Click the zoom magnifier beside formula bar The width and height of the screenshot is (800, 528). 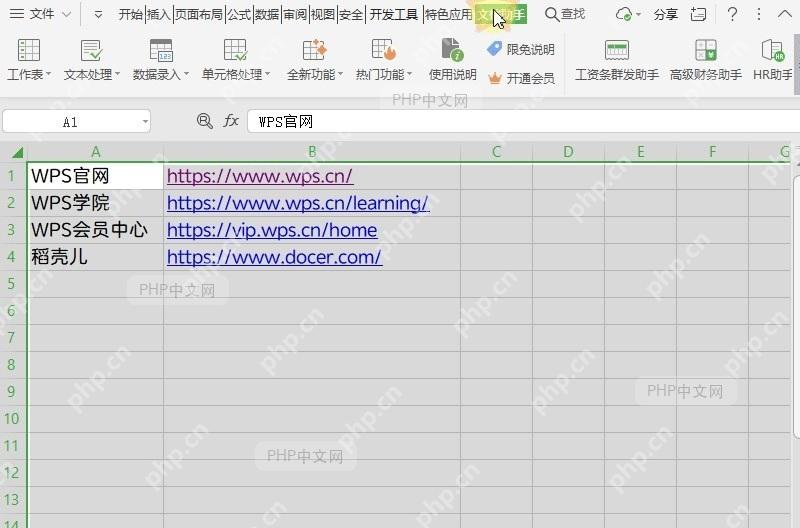coord(205,121)
